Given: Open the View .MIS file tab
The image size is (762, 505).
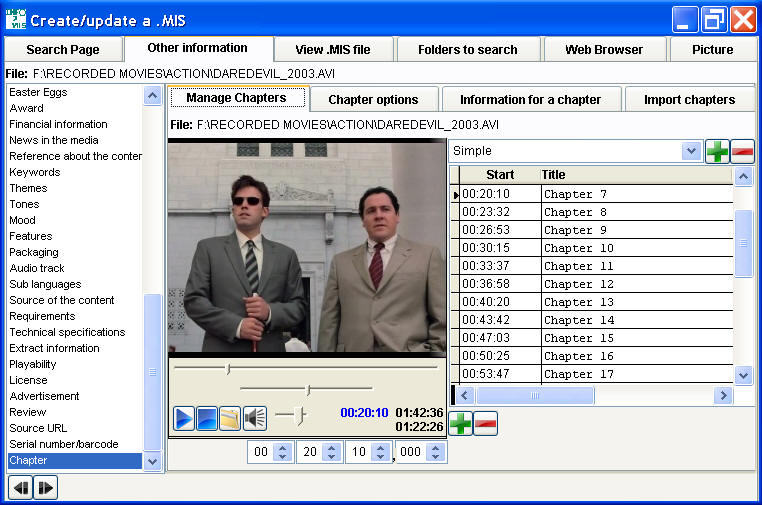Looking at the screenshot, I should (x=333, y=50).
